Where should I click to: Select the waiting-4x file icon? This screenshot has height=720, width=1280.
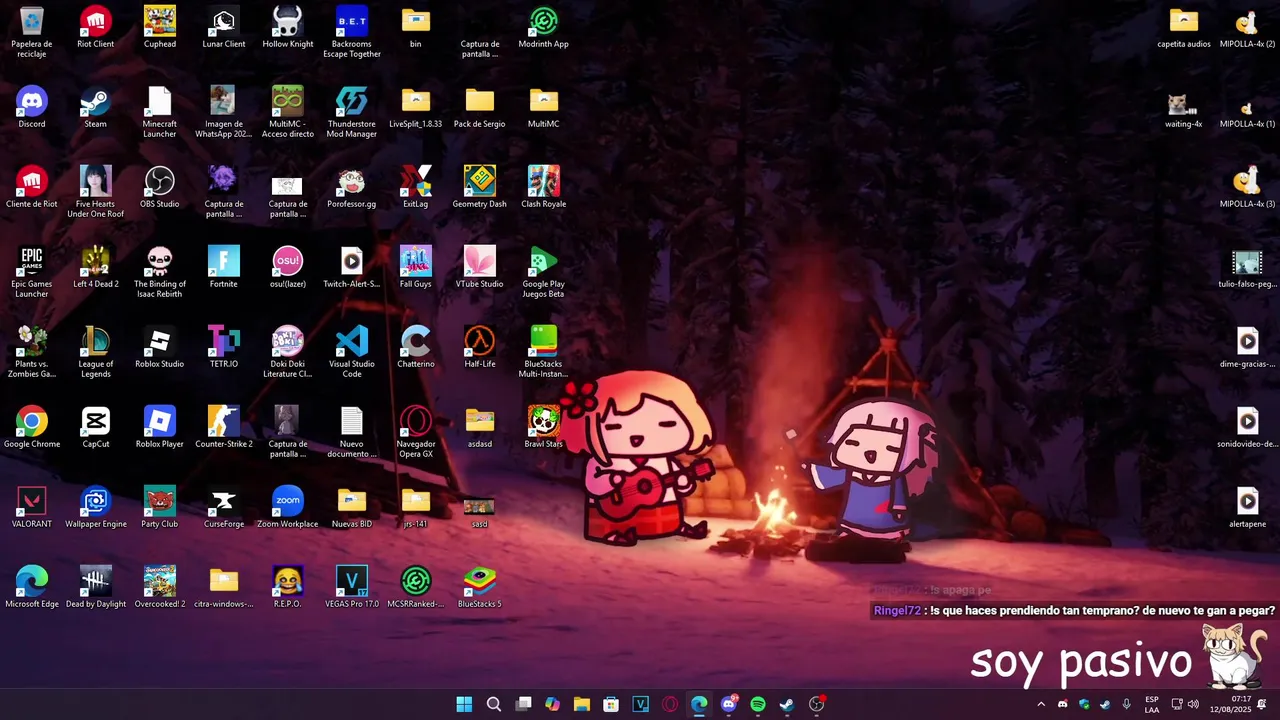[1184, 107]
